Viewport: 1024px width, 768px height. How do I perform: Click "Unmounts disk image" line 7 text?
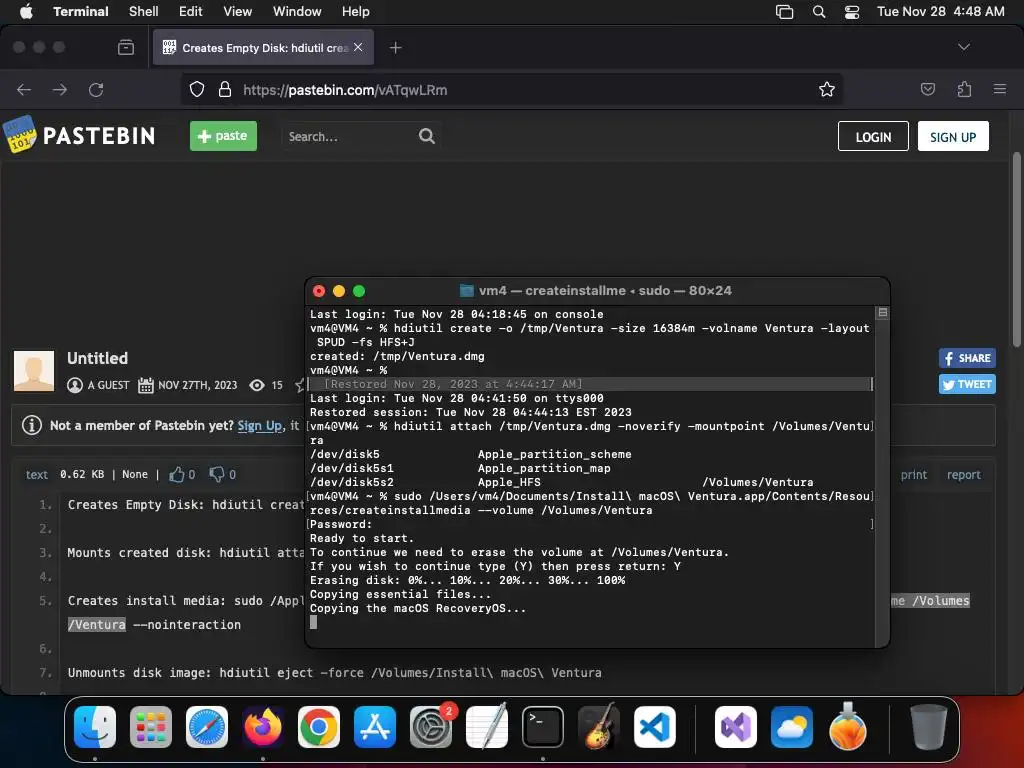(x=334, y=673)
